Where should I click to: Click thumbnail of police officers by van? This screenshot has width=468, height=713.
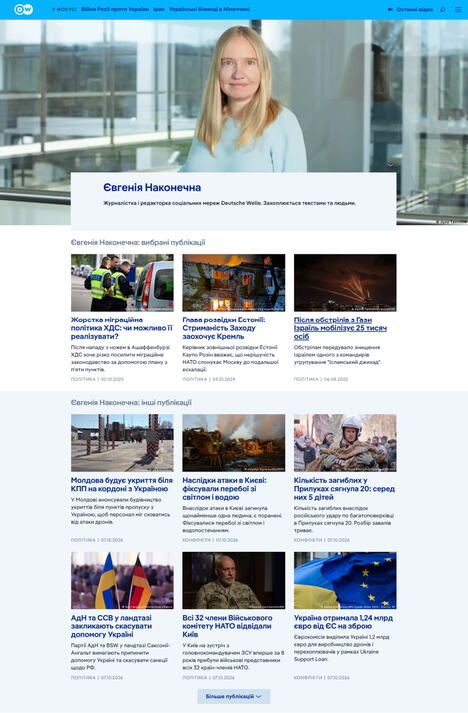coord(122,283)
